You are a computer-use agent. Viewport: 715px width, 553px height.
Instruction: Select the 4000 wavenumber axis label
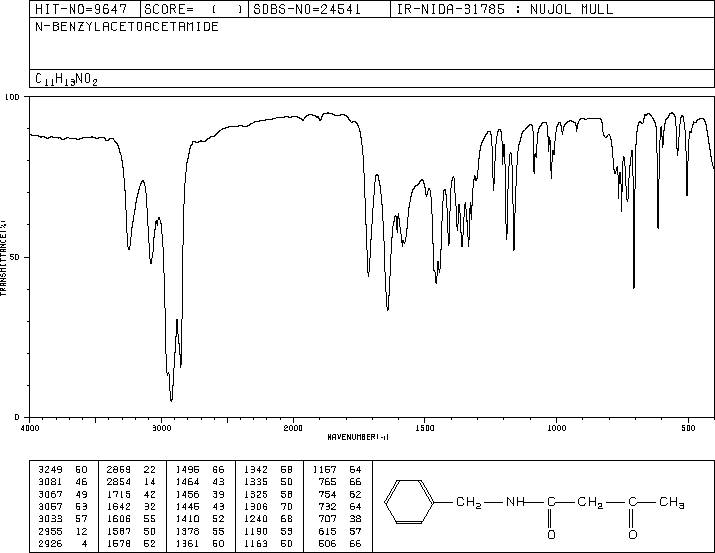[x=30, y=428]
